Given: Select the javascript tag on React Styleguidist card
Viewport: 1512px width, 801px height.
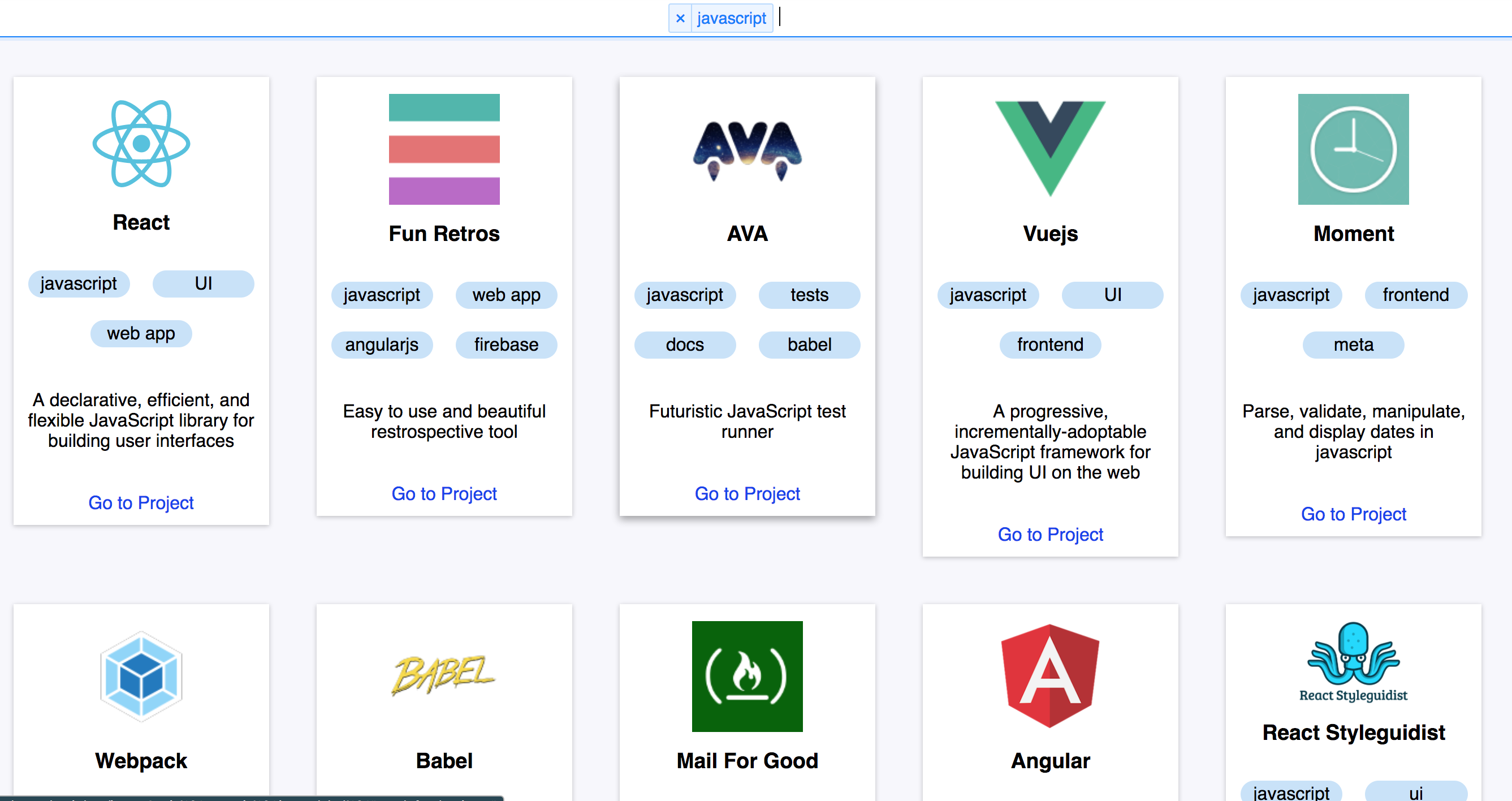Looking at the screenshot, I should point(1291,791).
